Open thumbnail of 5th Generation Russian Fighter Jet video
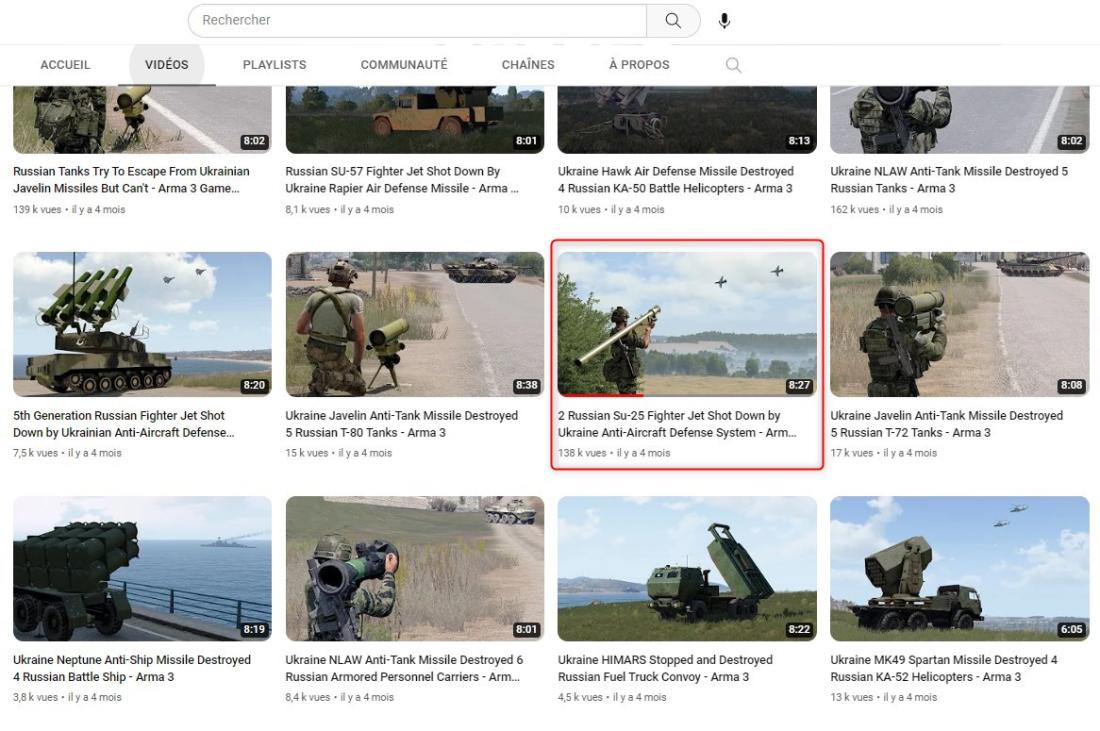This screenshot has height=731, width=1100. [142, 324]
